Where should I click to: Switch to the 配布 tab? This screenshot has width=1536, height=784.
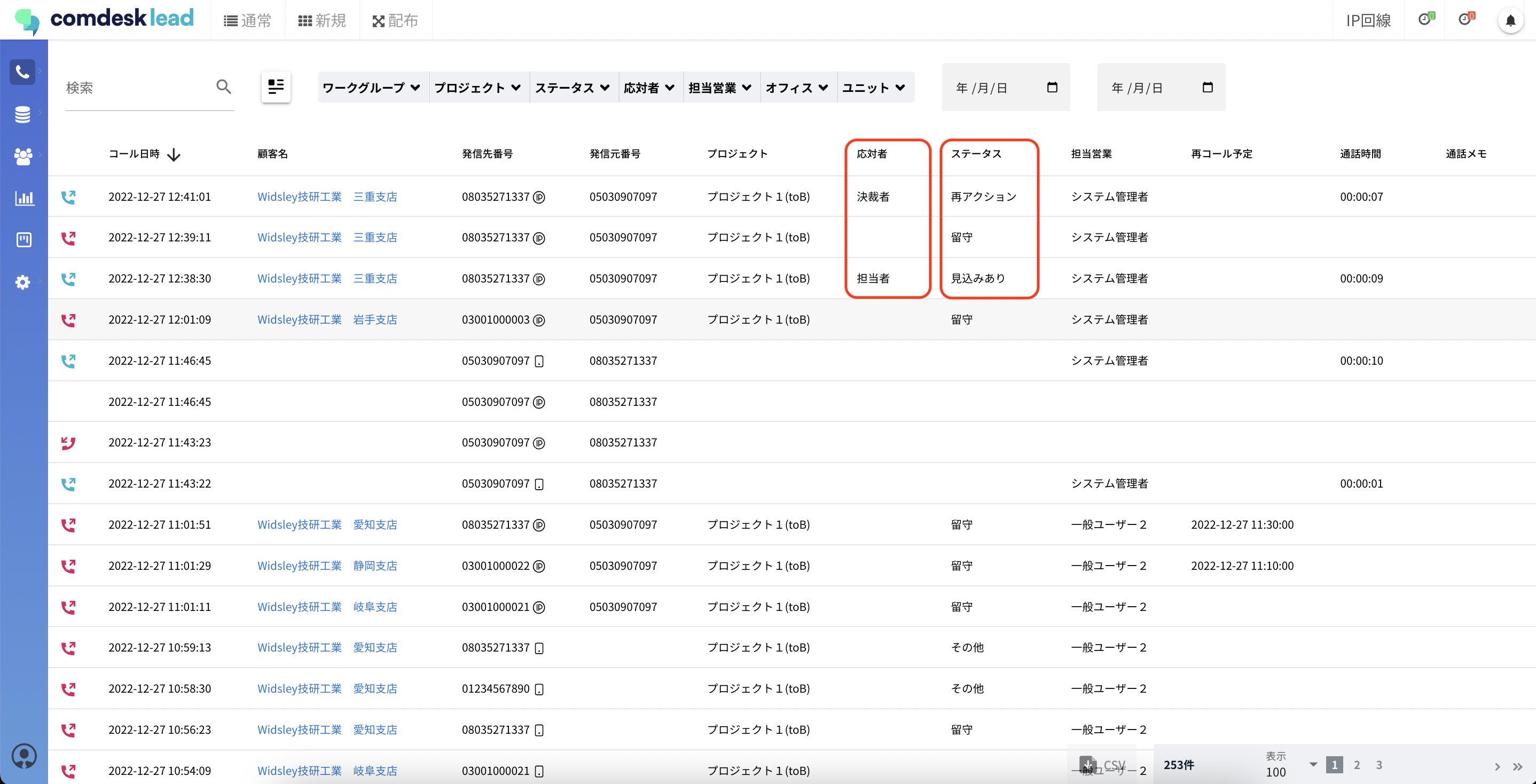tap(395, 21)
